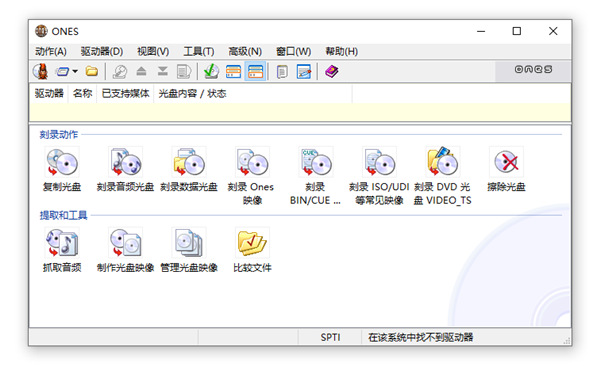This screenshot has width=600, height=366.
Task: Open the 动作(A) menu
Action: [x=51, y=51]
